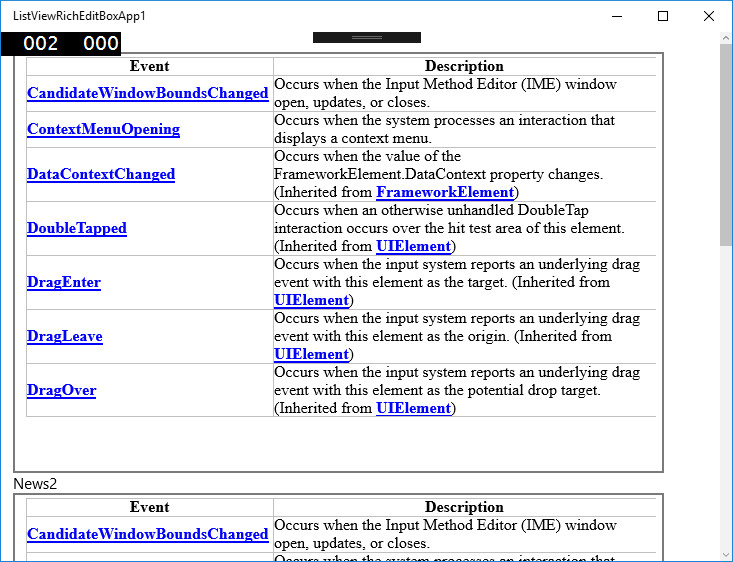Click the scrollbar up arrow

pyautogui.click(x=726, y=38)
